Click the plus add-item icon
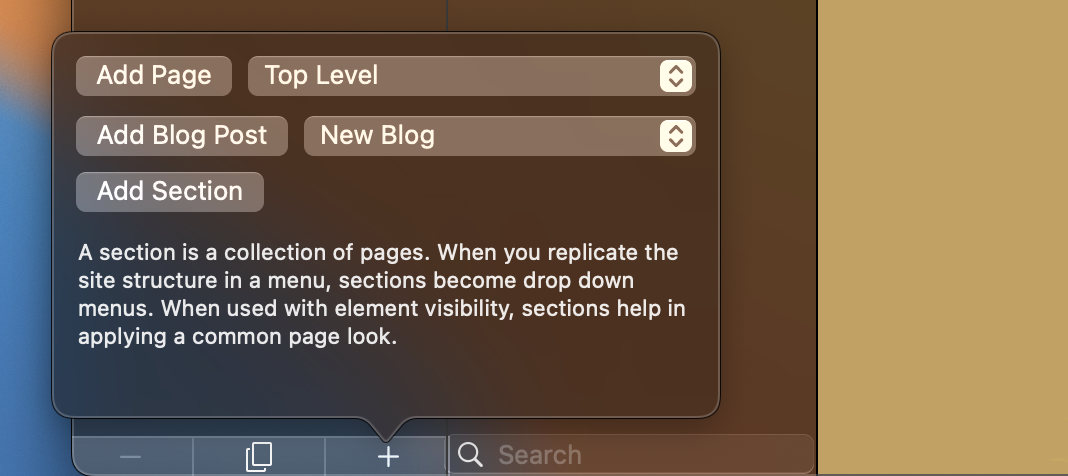The width and height of the screenshot is (1068, 476). point(388,456)
